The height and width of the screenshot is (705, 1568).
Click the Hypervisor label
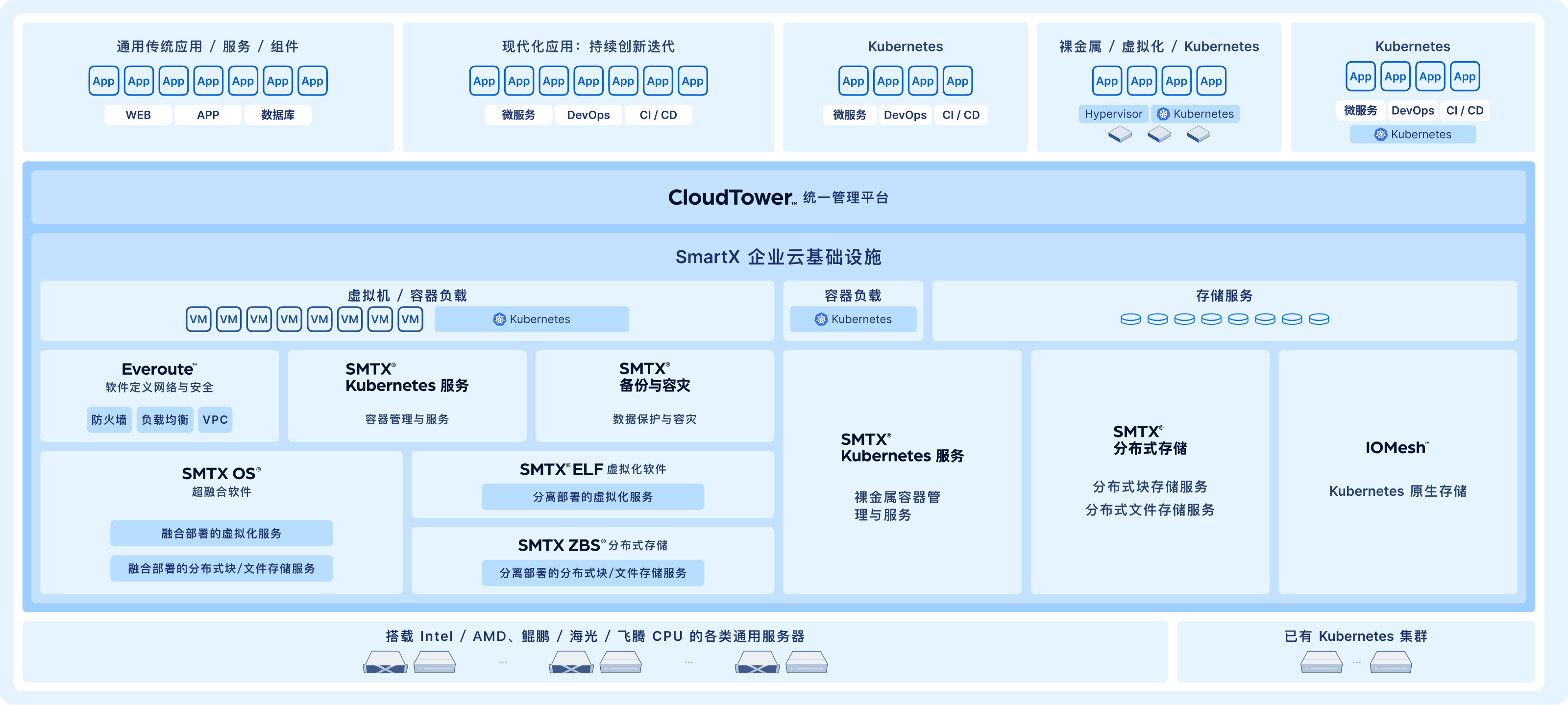click(x=1113, y=114)
